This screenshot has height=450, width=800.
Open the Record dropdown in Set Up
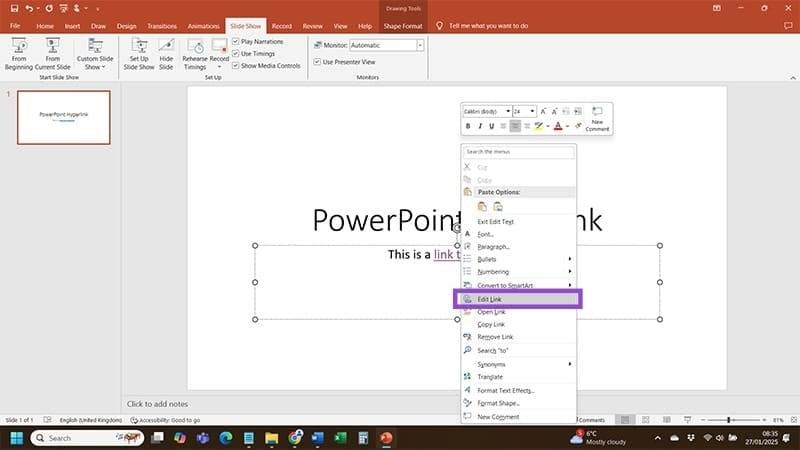[219, 67]
